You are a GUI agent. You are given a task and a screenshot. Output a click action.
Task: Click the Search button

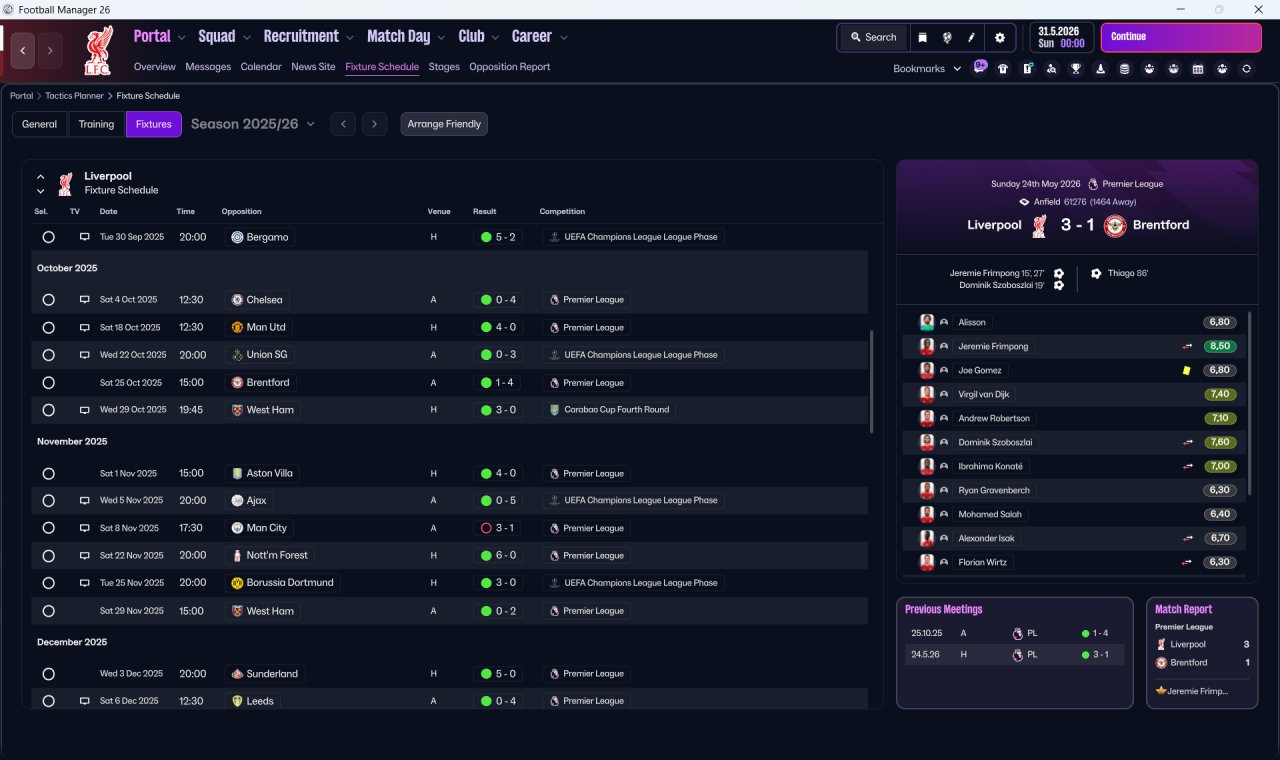coord(873,37)
